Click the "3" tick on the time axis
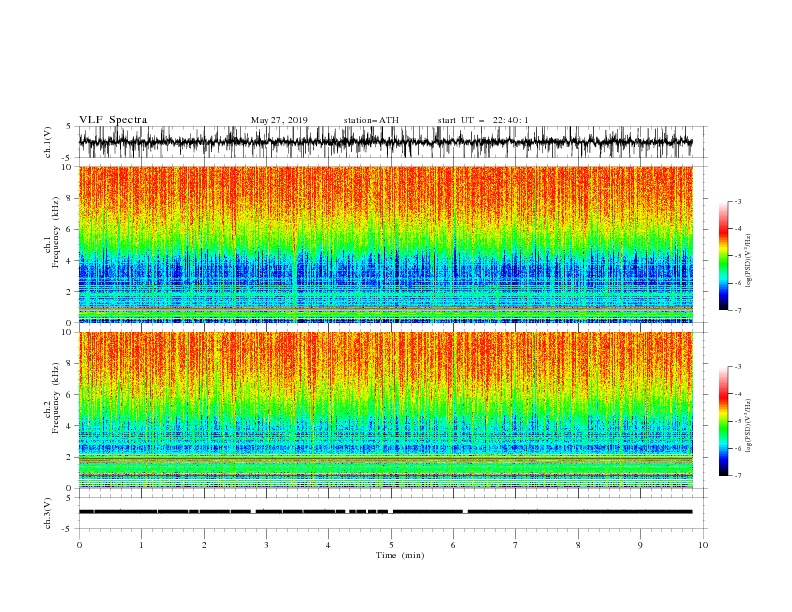The image size is (792, 612). pyautogui.click(x=266, y=545)
